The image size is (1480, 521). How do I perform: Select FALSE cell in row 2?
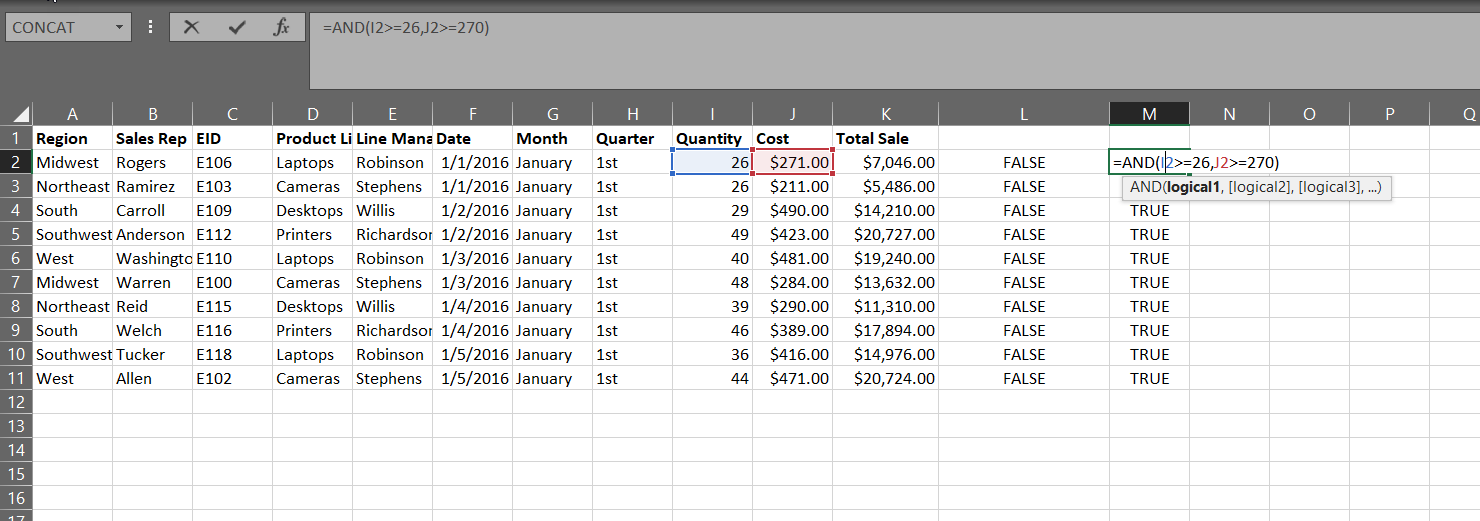[x=1024, y=163]
